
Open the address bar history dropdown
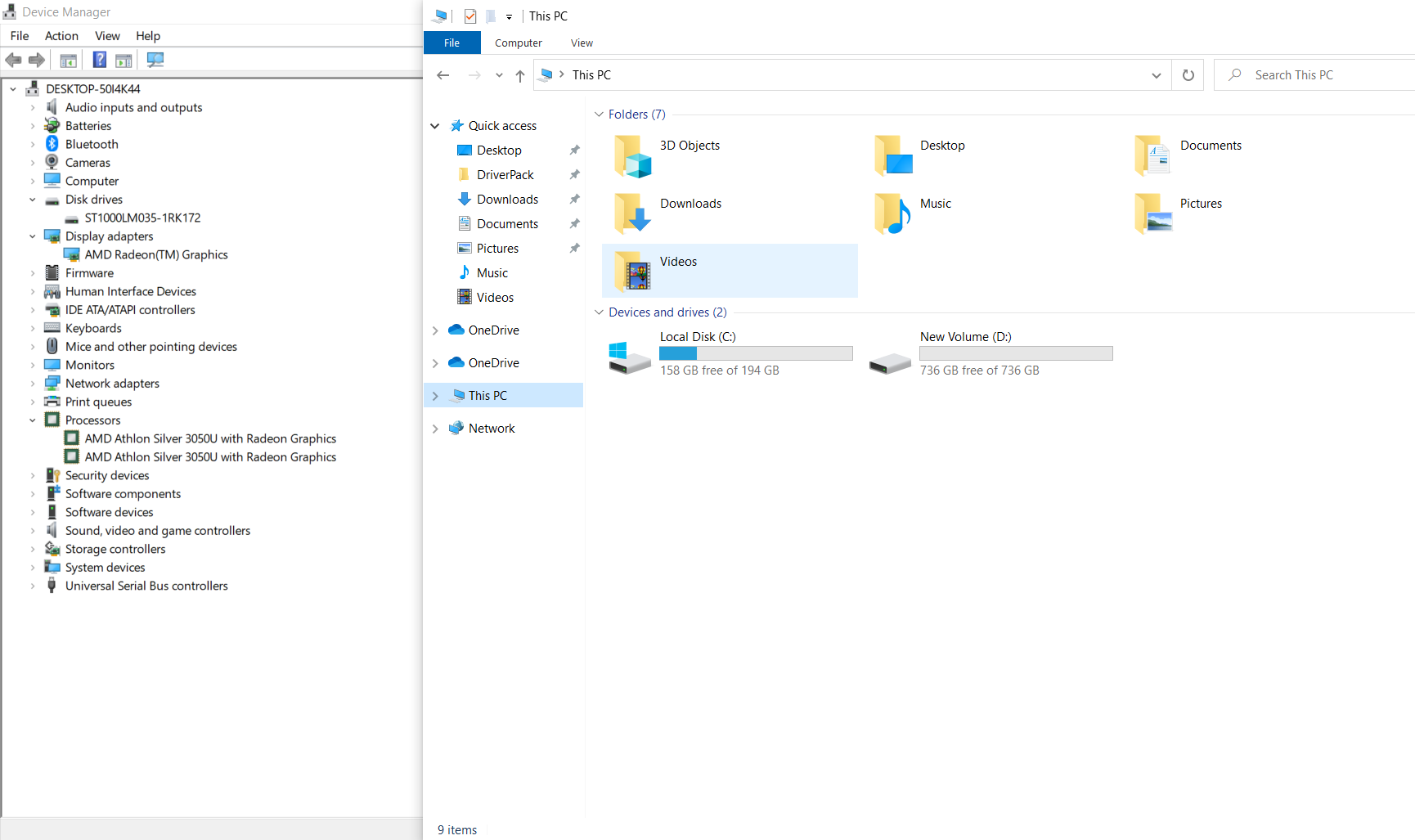point(1156,75)
